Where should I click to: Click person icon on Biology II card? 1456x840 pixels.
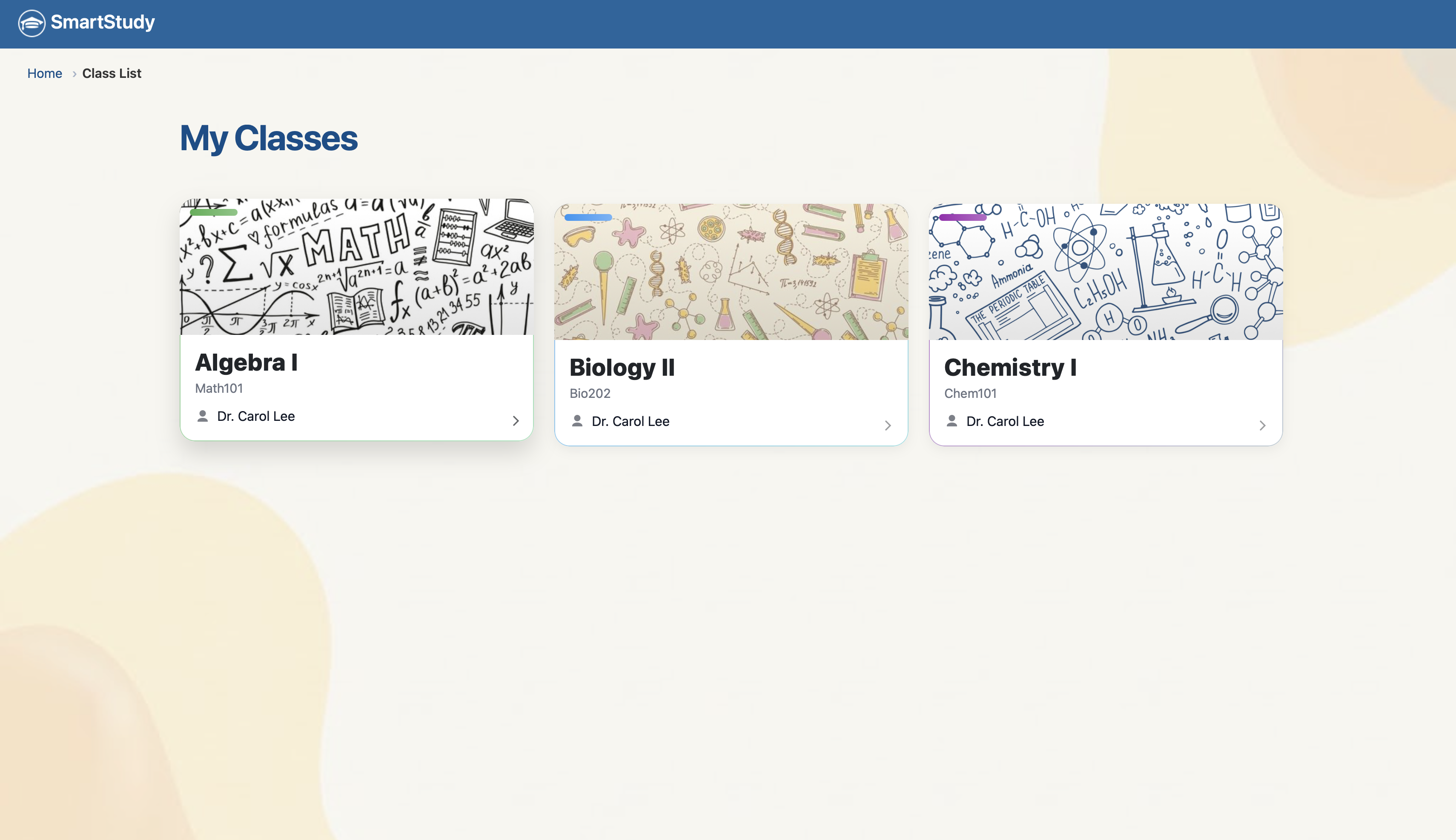click(x=577, y=421)
